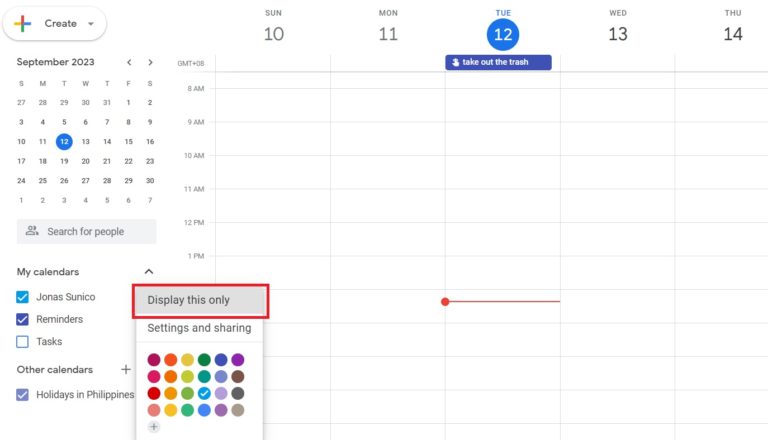Screen dimensions: 768x440
Task: Pick the dark gray Graphite swatch
Action: [x=238, y=393]
